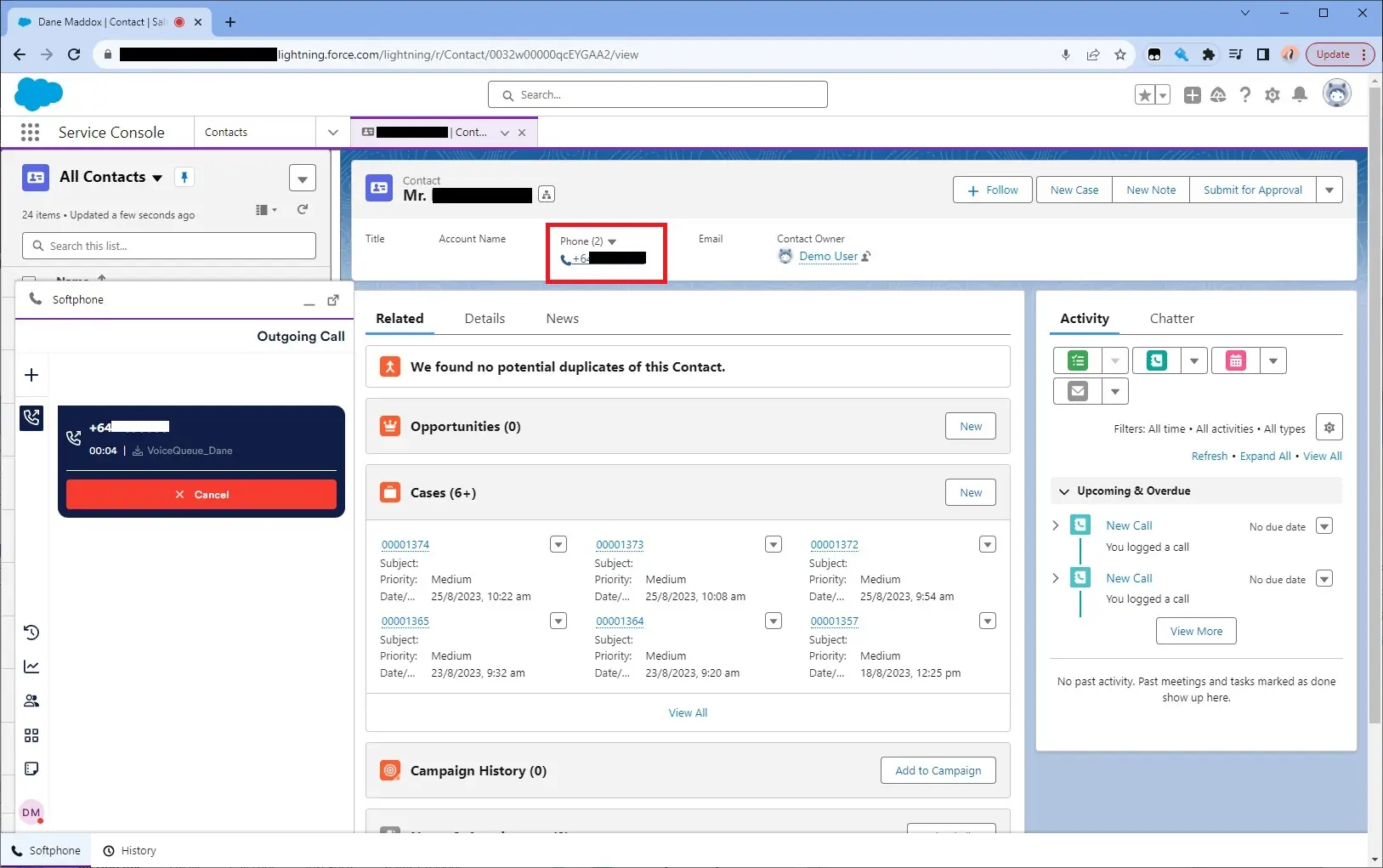Click the contact hierarchy icon beside name
Viewport: 1383px width, 868px height.
(x=547, y=195)
